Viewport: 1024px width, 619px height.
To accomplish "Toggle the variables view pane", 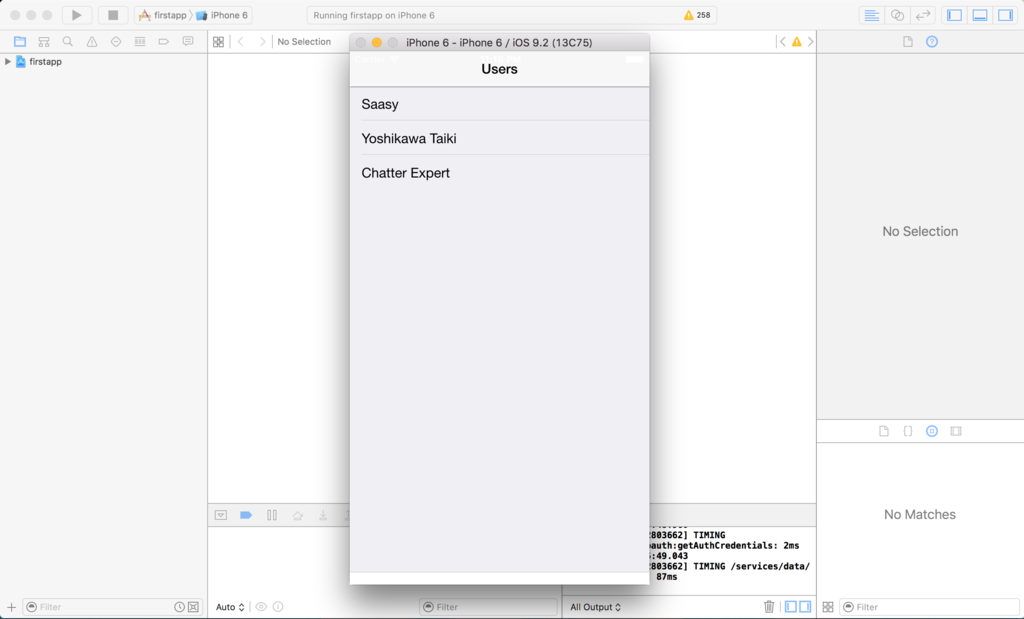I will pos(791,607).
